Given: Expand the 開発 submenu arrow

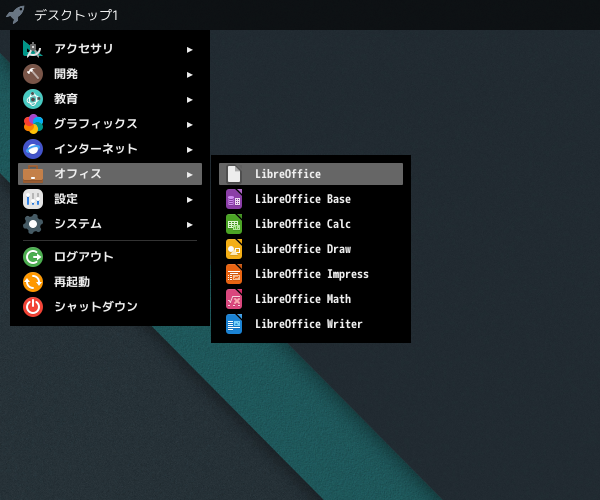Looking at the screenshot, I should coord(189,75).
